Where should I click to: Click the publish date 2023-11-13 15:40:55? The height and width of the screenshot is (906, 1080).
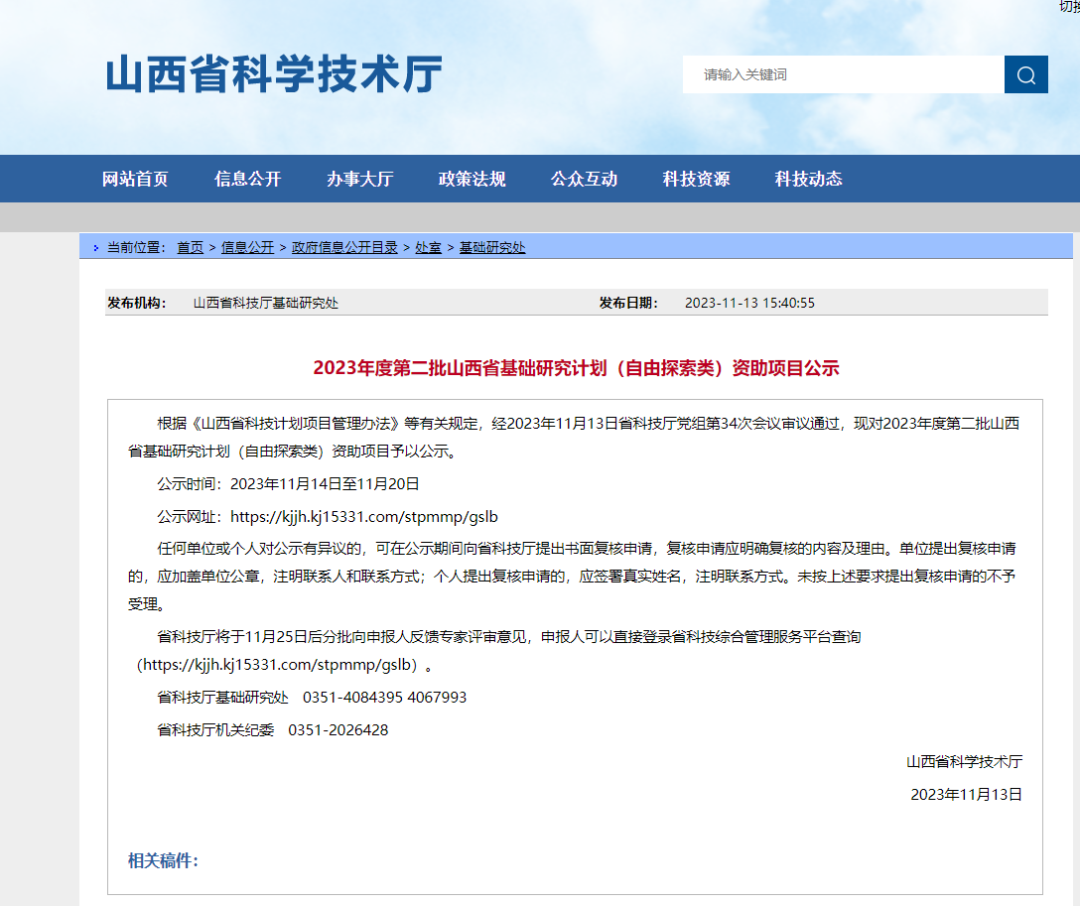pyautogui.click(x=749, y=303)
